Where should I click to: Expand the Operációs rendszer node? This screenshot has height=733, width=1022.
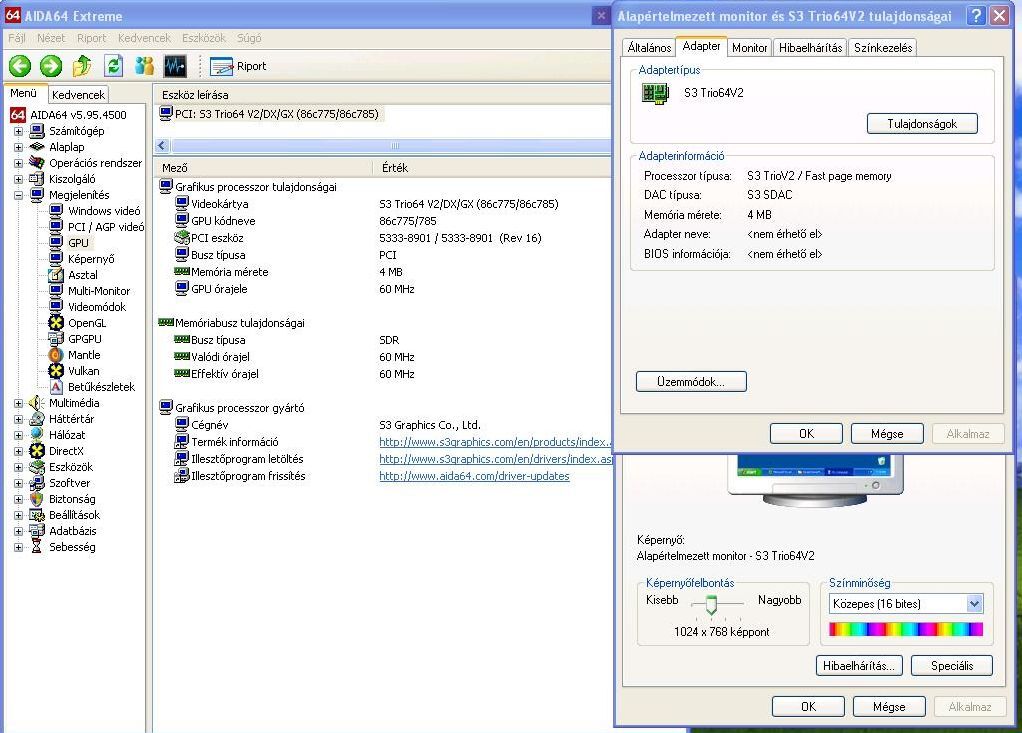(x=18, y=163)
